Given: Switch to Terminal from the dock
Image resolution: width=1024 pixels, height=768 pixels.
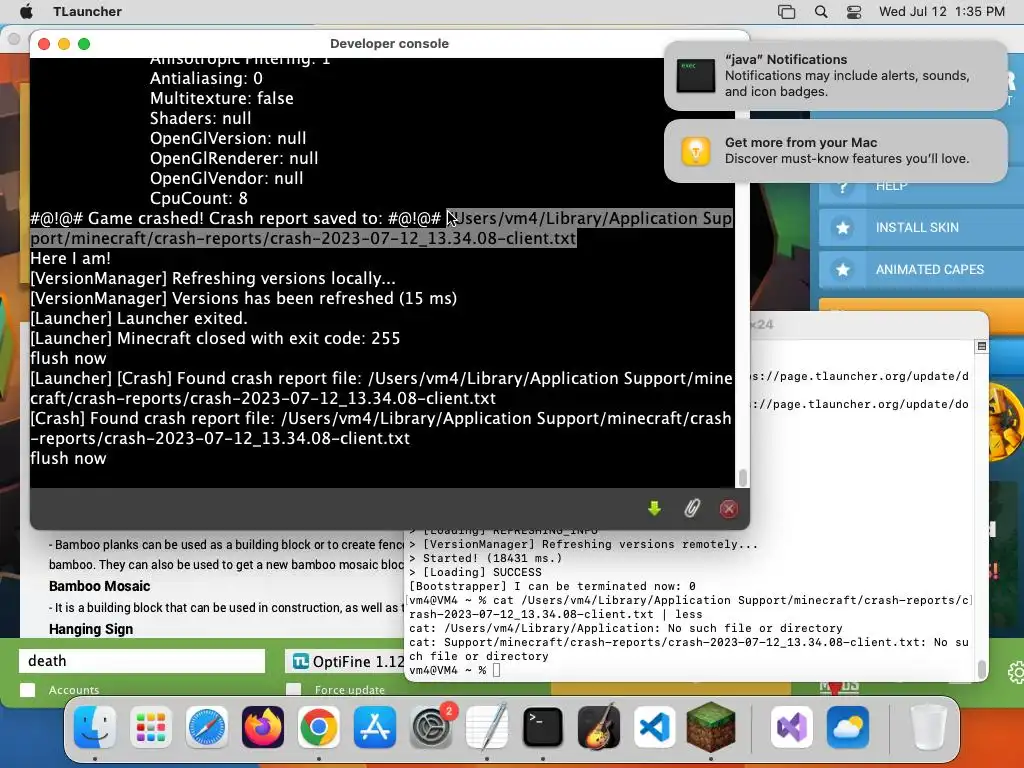Looking at the screenshot, I should pos(543,726).
